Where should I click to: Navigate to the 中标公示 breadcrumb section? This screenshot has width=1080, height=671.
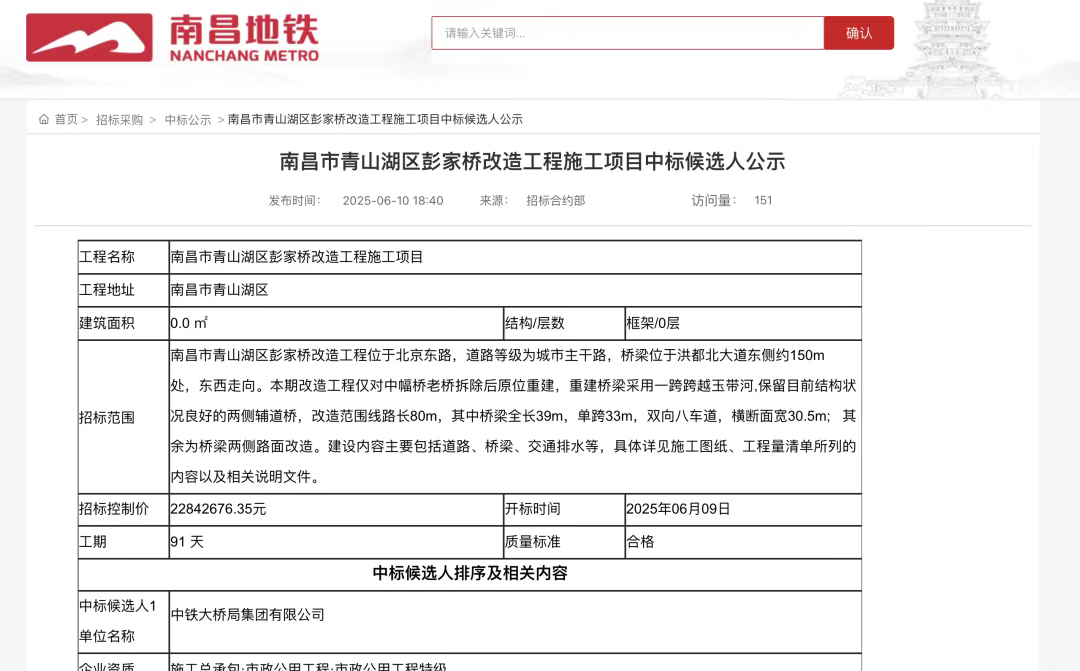[188, 119]
